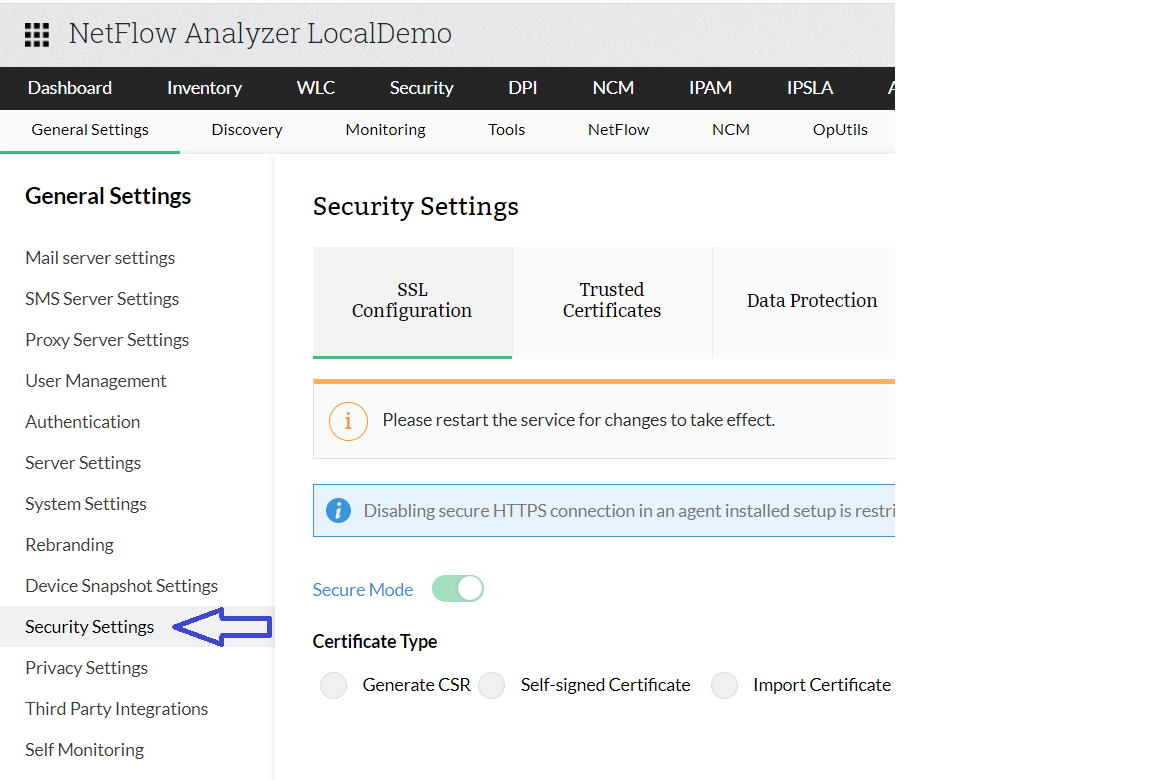1152x780 pixels.
Task: Go to the DPI menu
Action: 523,88
